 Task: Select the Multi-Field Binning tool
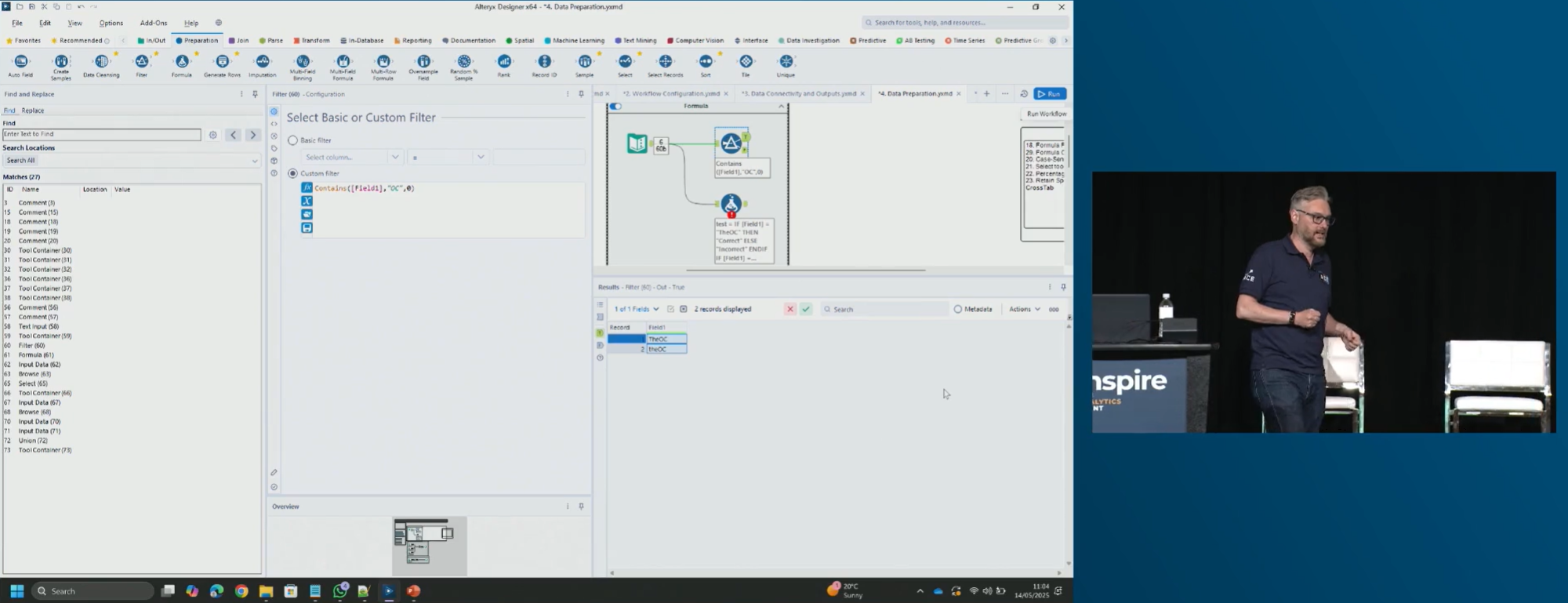click(x=303, y=62)
